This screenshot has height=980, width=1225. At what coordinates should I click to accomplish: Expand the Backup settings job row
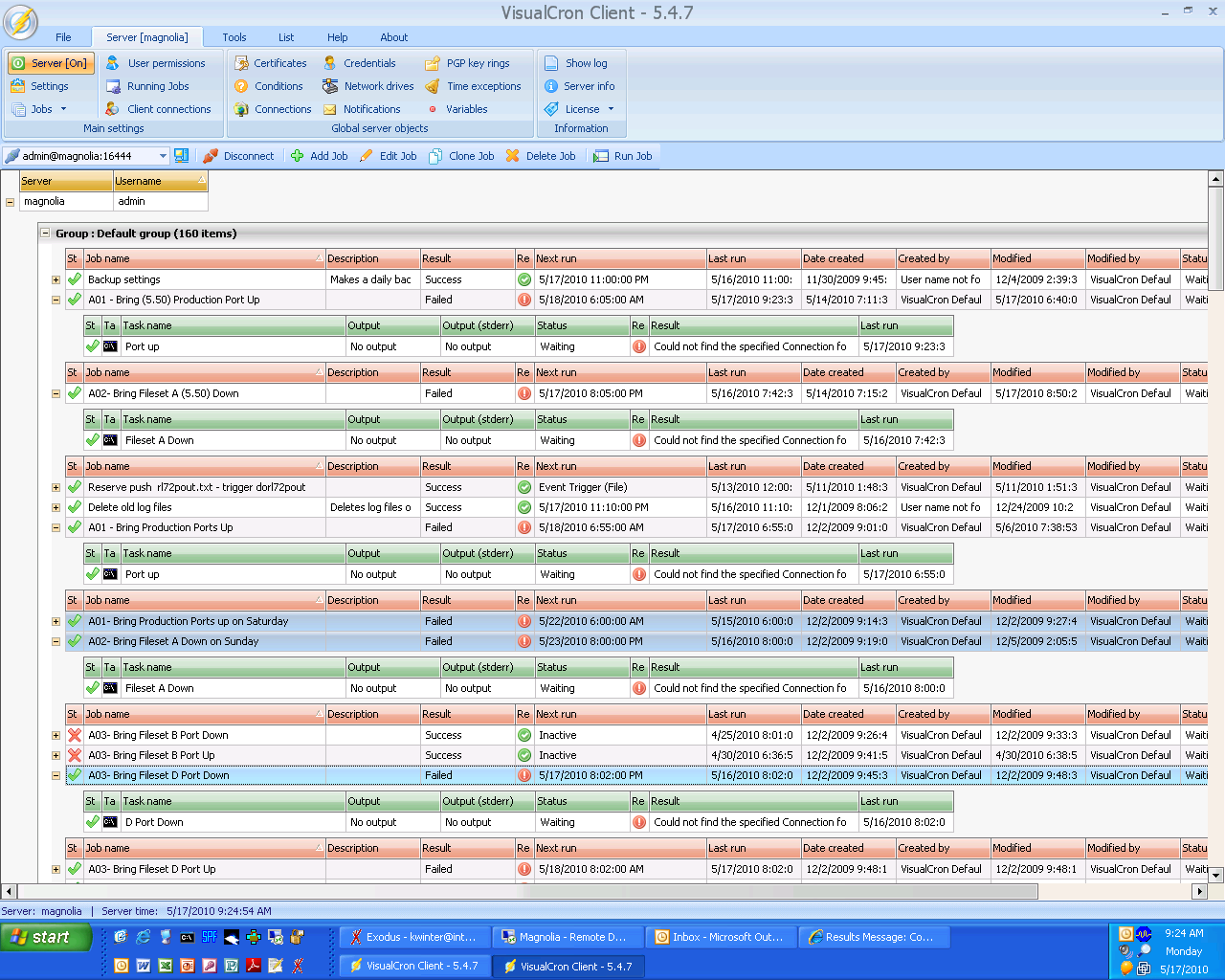pos(56,280)
